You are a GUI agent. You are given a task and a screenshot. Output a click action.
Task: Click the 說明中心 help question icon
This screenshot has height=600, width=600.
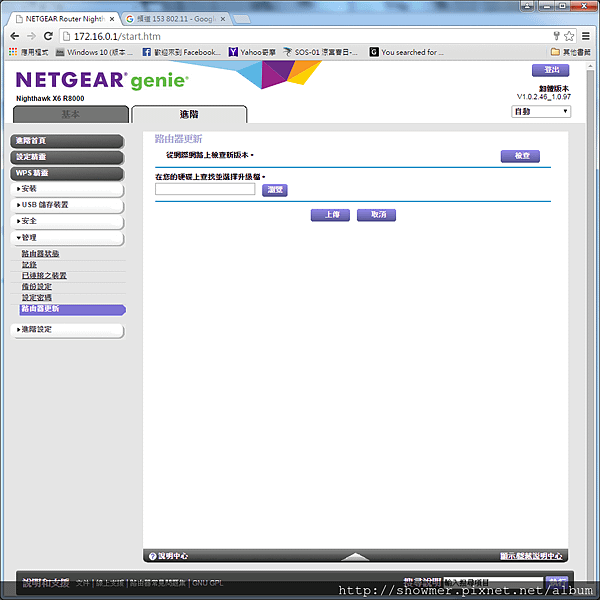click(152, 556)
